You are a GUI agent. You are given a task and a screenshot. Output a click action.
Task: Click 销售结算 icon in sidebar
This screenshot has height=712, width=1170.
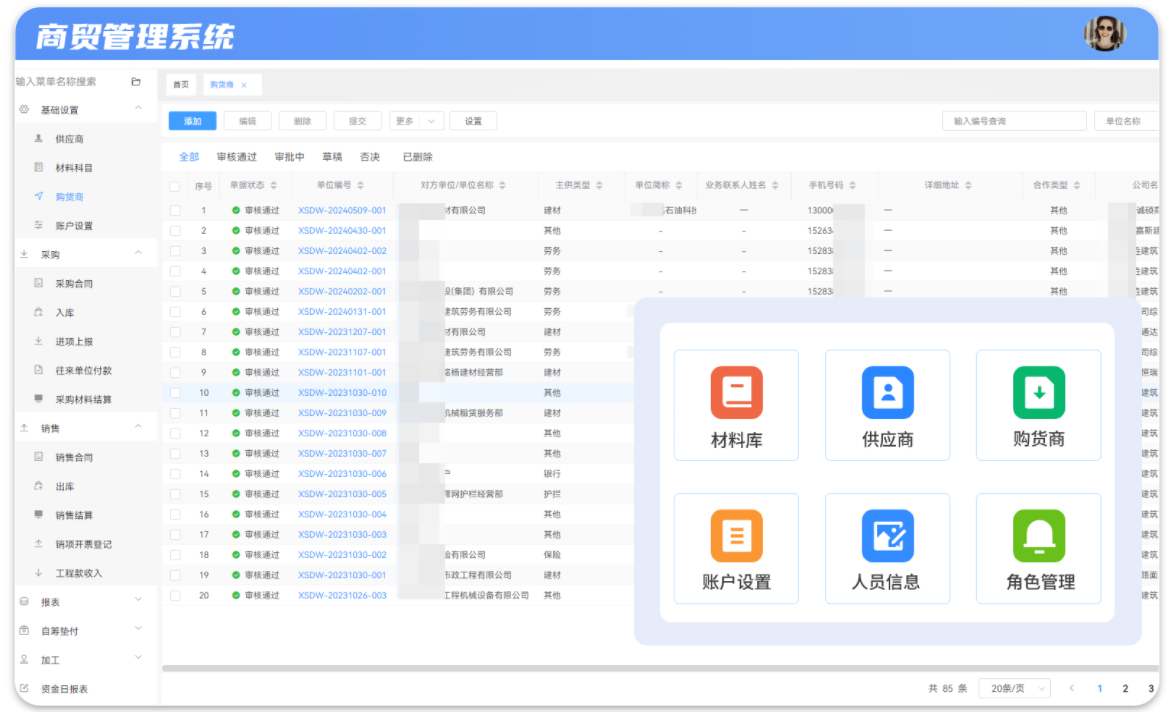tap(39, 514)
